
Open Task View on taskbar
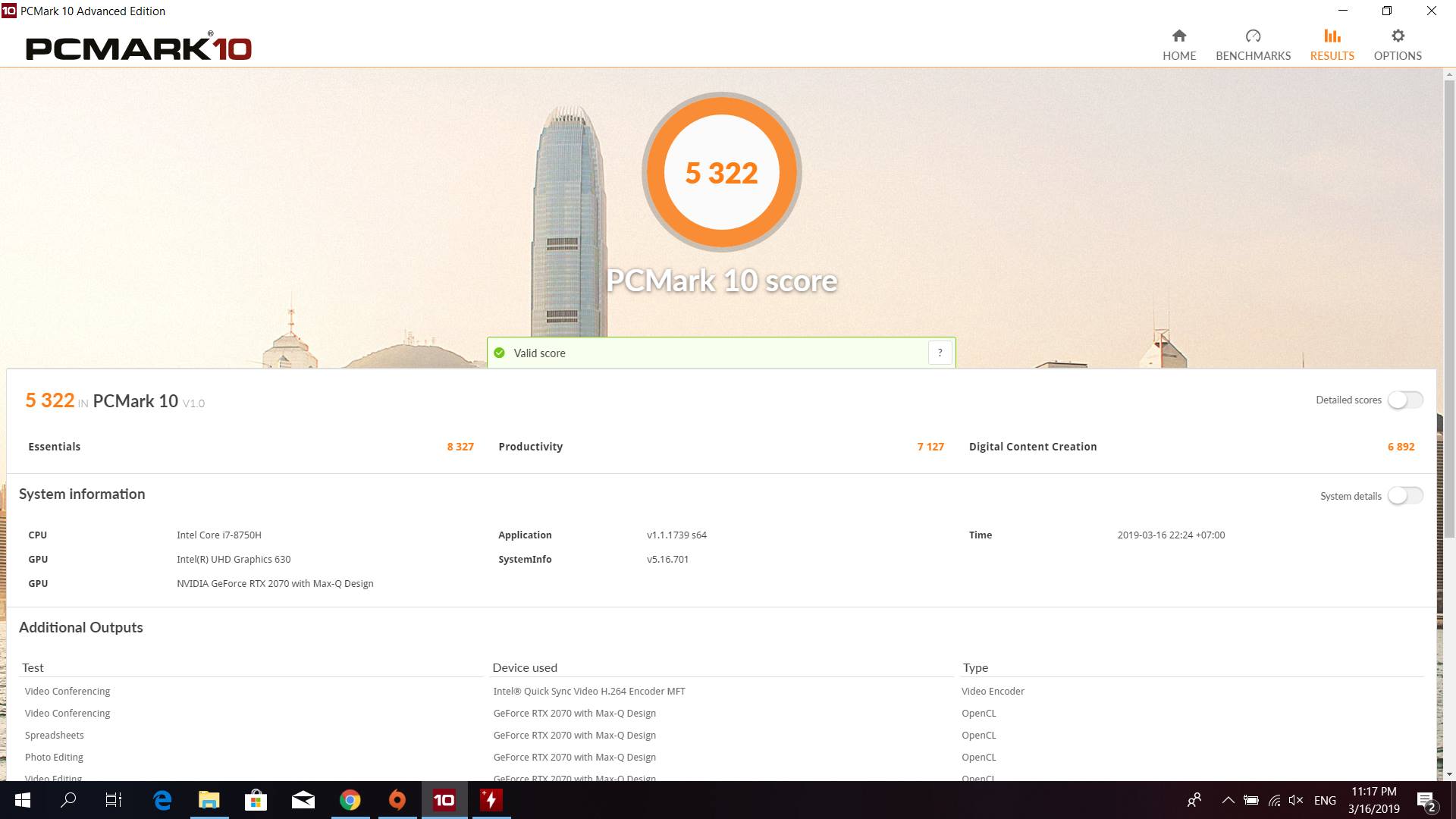click(114, 800)
